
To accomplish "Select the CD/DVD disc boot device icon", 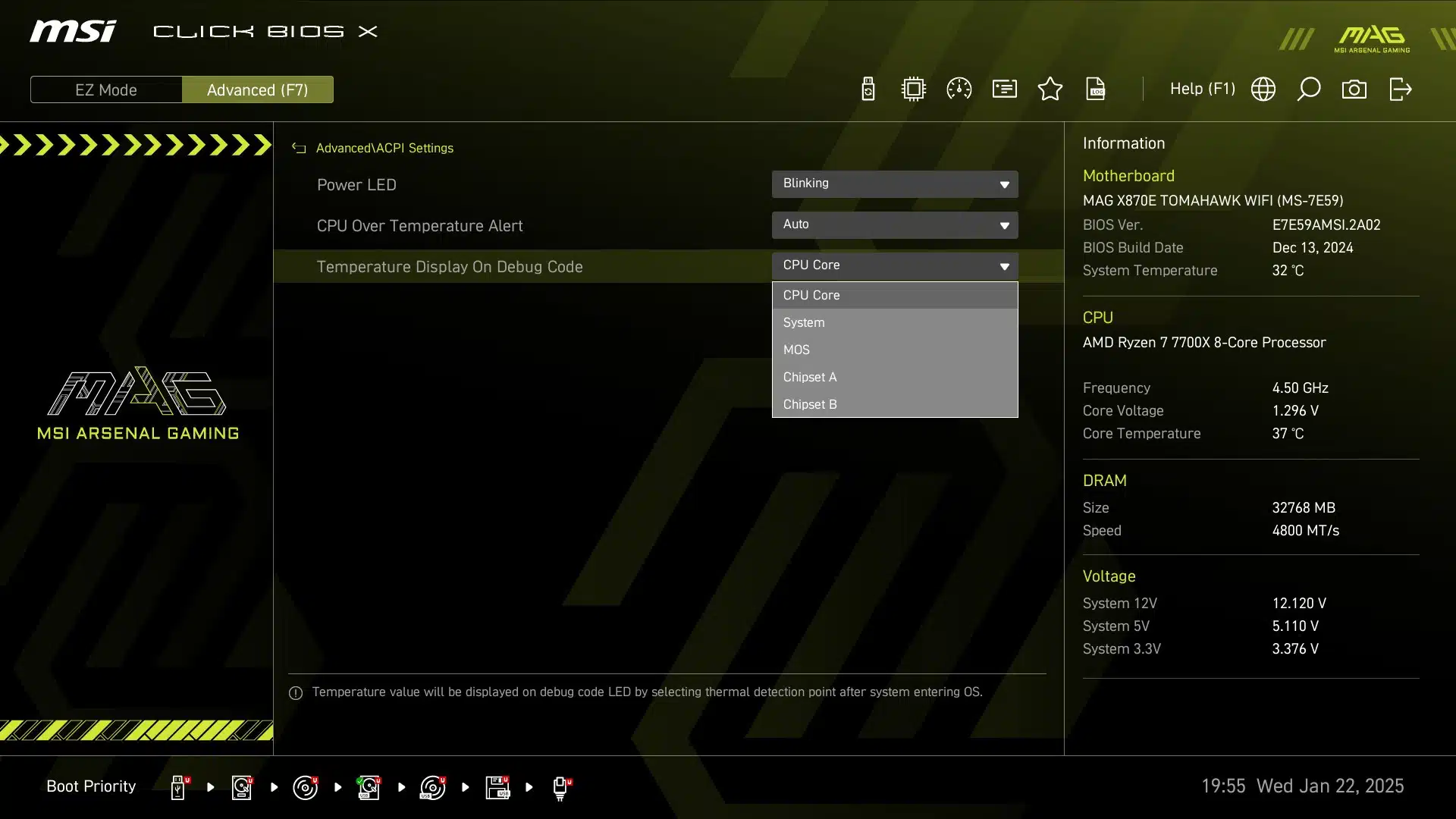I will click(x=306, y=787).
